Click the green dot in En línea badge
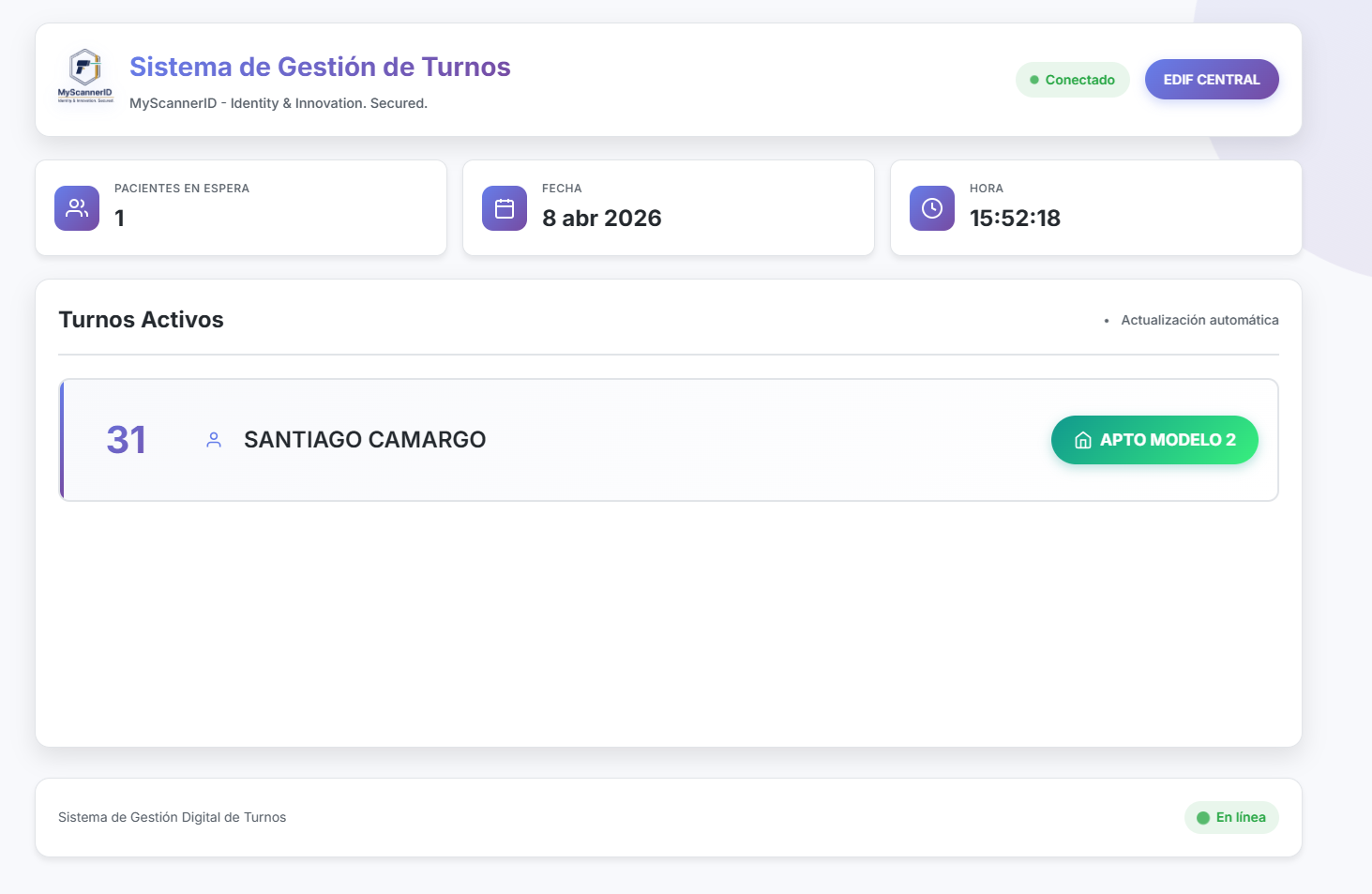Image resolution: width=1372 pixels, height=894 pixels. click(1203, 818)
